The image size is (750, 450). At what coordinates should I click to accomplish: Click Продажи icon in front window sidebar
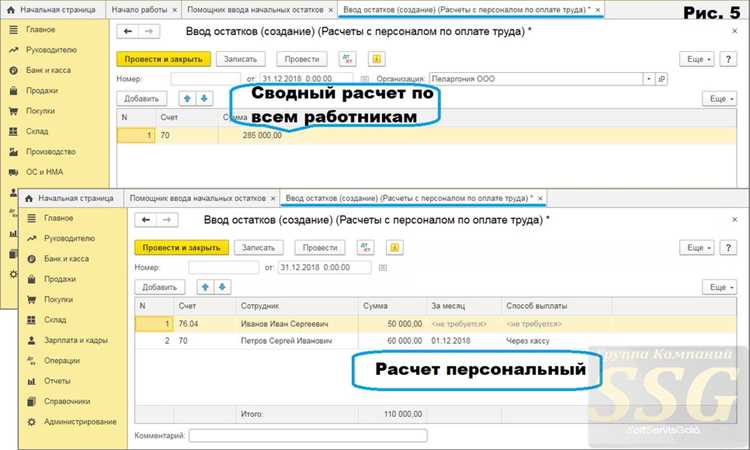tap(32, 279)
